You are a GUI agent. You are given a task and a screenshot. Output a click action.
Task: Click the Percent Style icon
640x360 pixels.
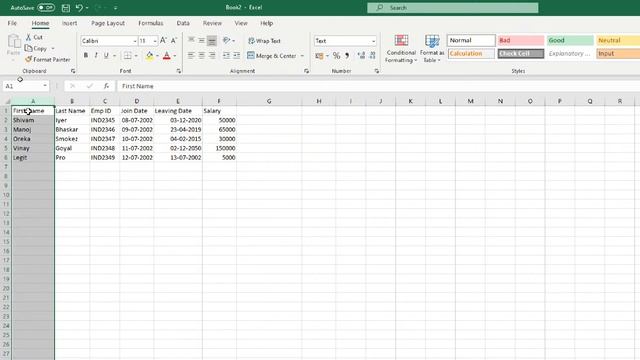pos(336,56)
